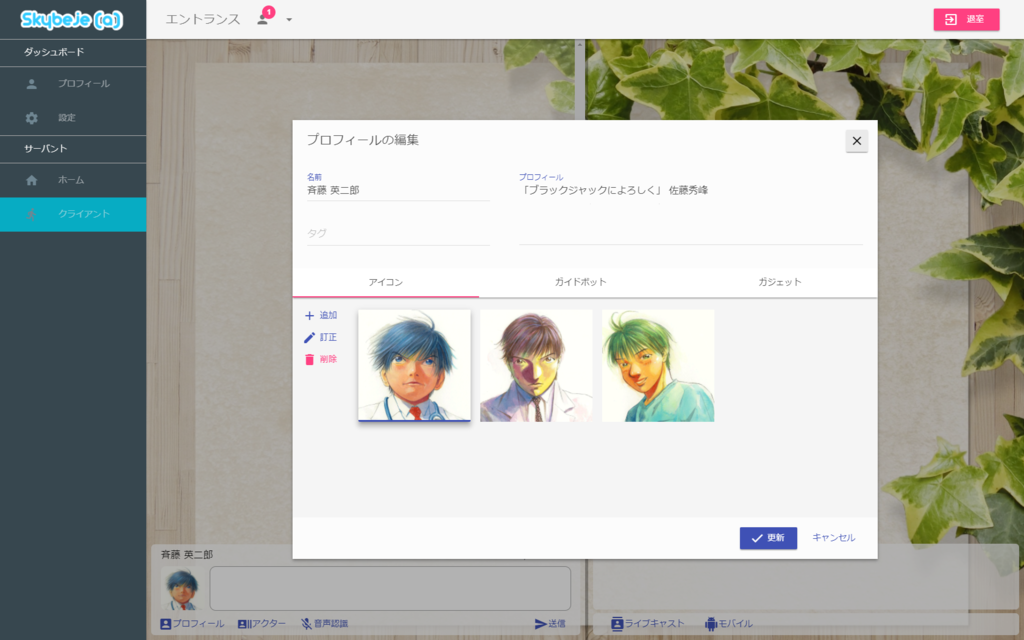Open 設定 in the sidebar
This screenshot has width=1024, height=640.
73,118
